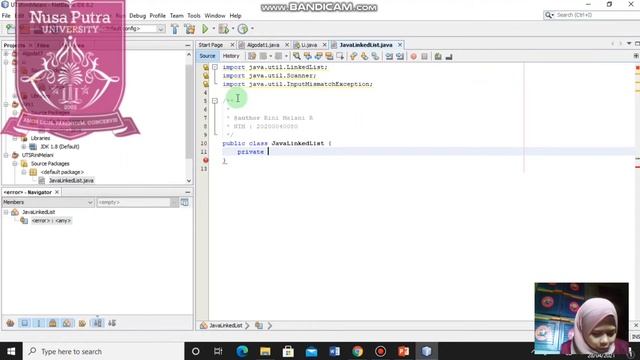
Task: Select <default package> in Projects tree
Action: click(x=62, y=172)
